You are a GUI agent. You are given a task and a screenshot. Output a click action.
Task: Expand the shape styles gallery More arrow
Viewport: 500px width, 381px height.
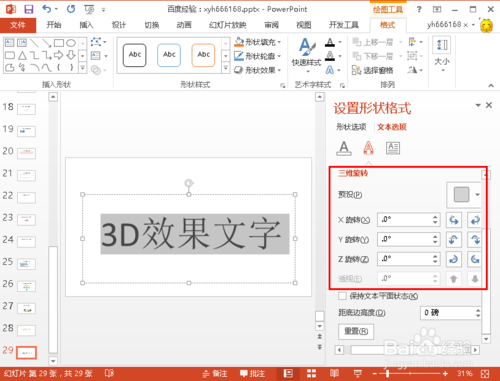click(x=226, y=68)
